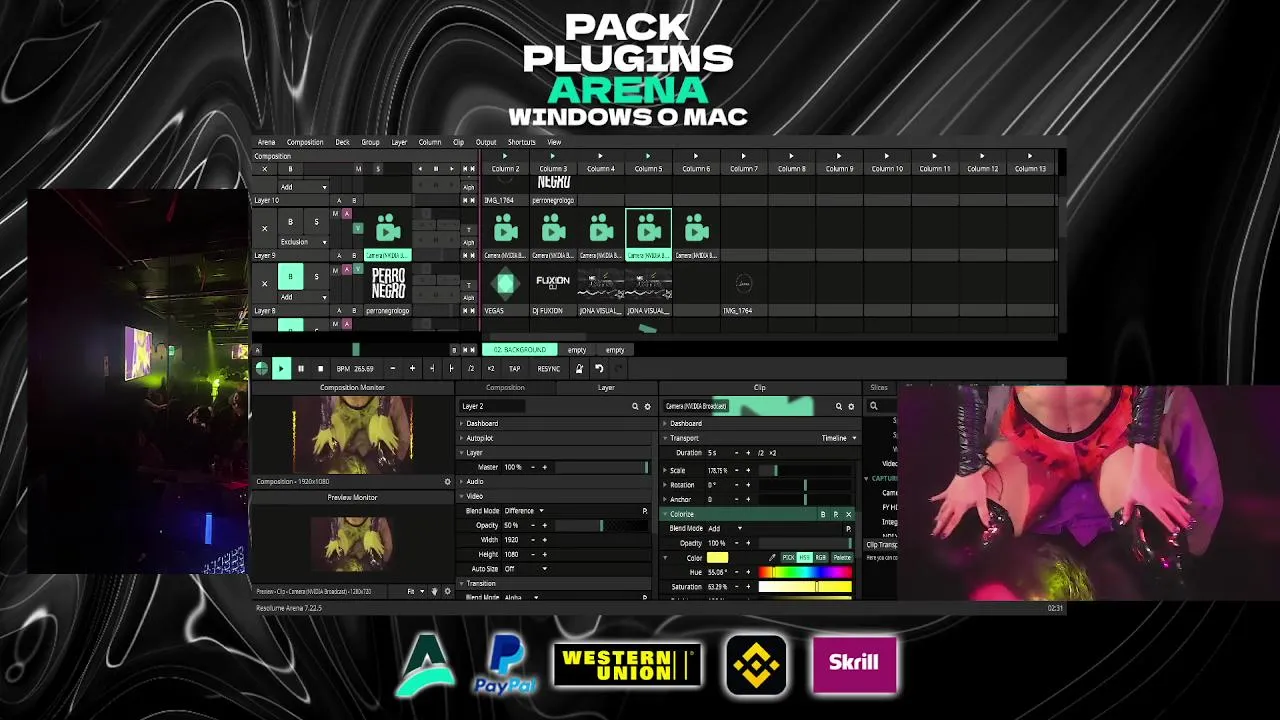This screenshot has width=1280, height=720.
Task: Clear Layer 9 with its X button
Action: coord(265,229)
